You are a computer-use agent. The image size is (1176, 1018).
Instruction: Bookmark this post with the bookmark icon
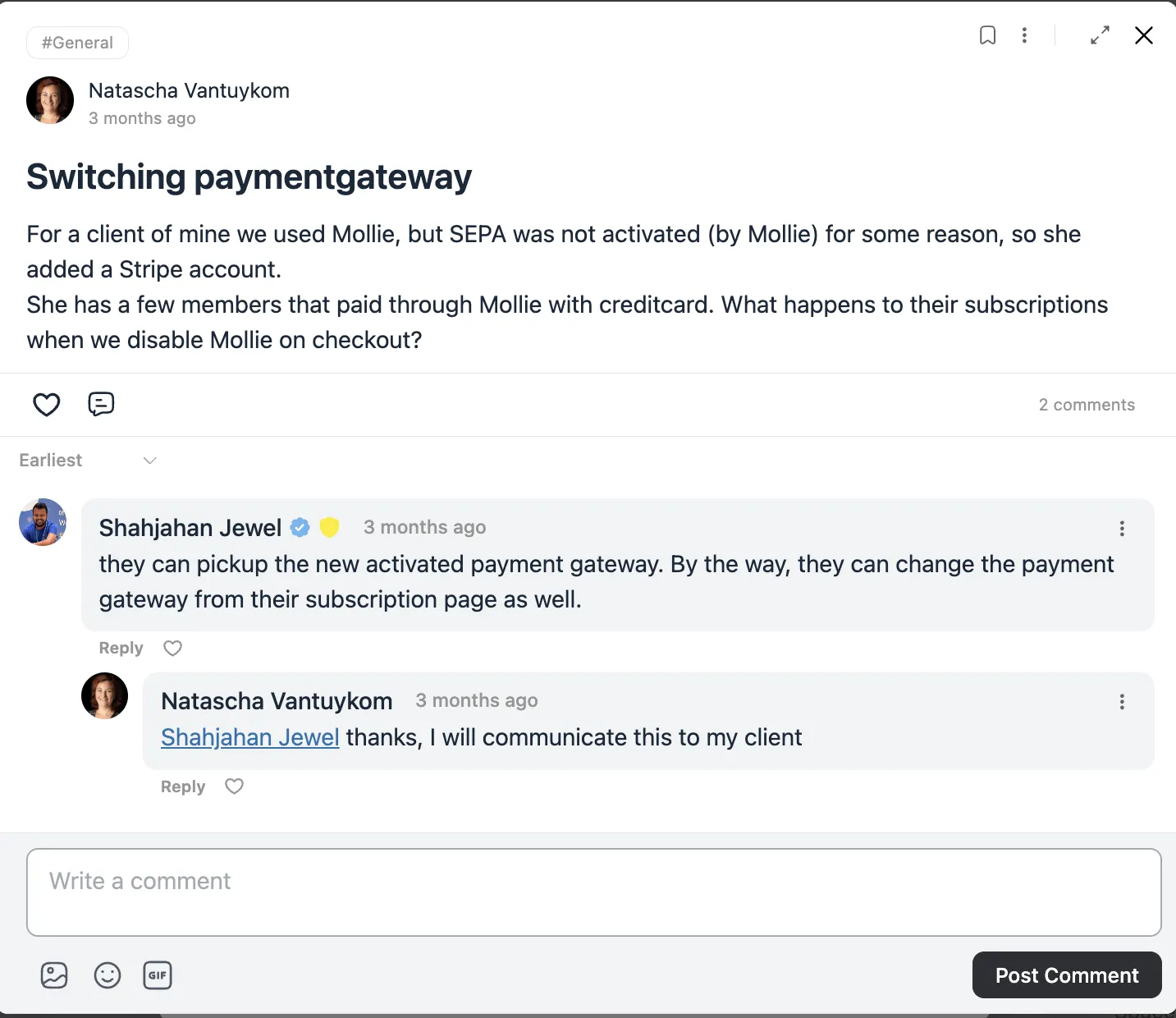tap(988, 35)
